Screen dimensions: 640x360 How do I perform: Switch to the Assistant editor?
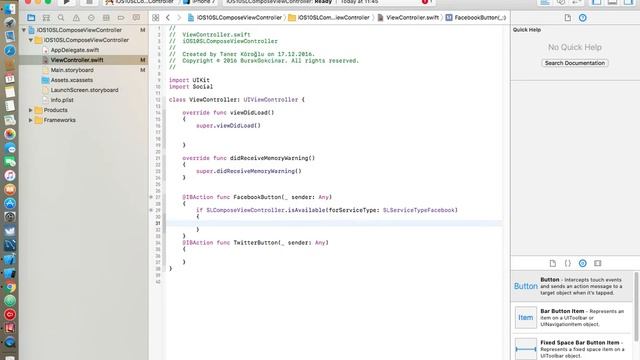(561, 2)
